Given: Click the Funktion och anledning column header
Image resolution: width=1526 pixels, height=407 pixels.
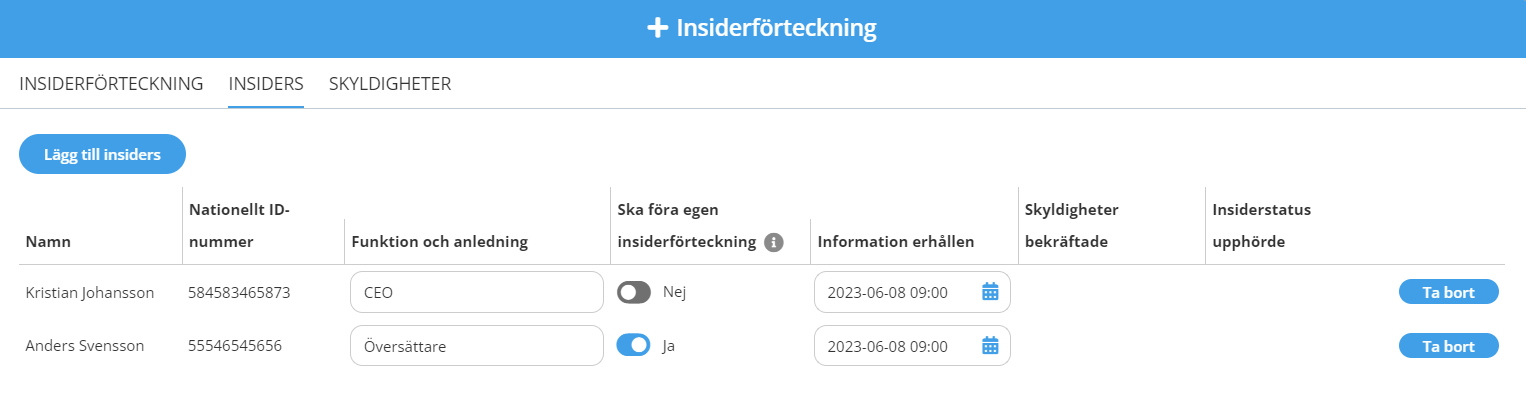Looking at the screenshot, I should [439, 242].
